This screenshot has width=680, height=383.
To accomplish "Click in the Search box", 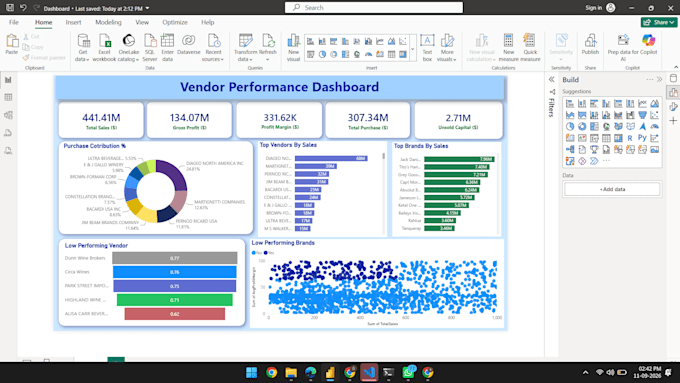I will click(374, 8).
